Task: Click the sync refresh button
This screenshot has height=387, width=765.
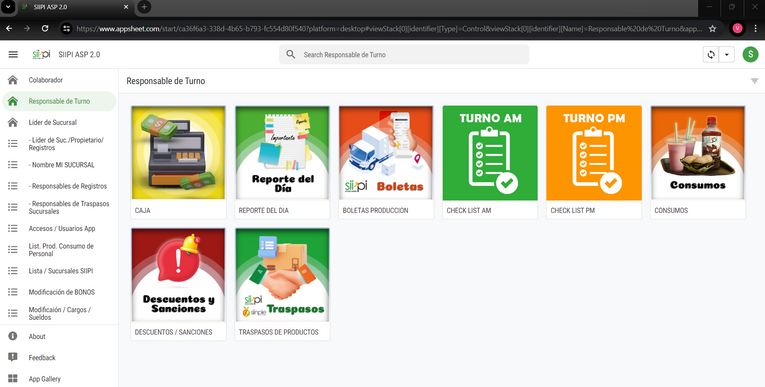Action: (x=711, y=55)
